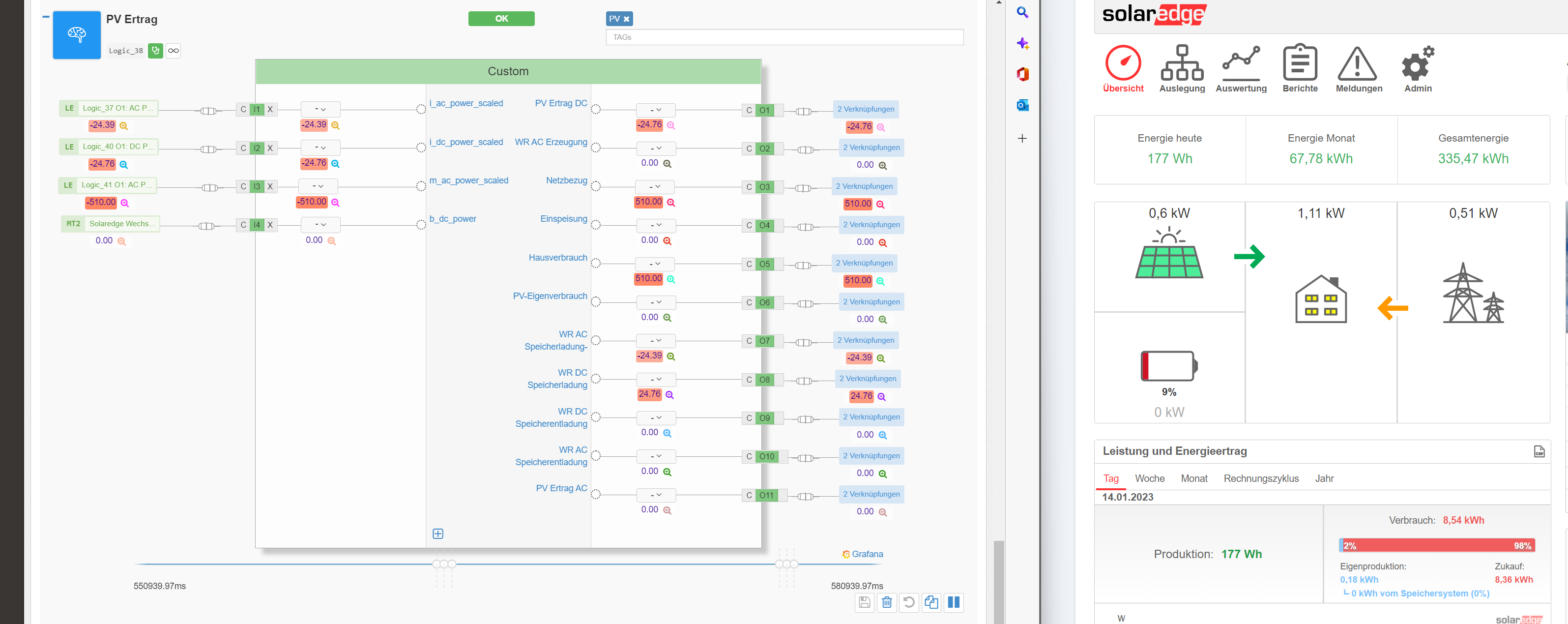Click the trash delete icon
The width and height of the screenshot is (1568, 624).
(887, 602)
